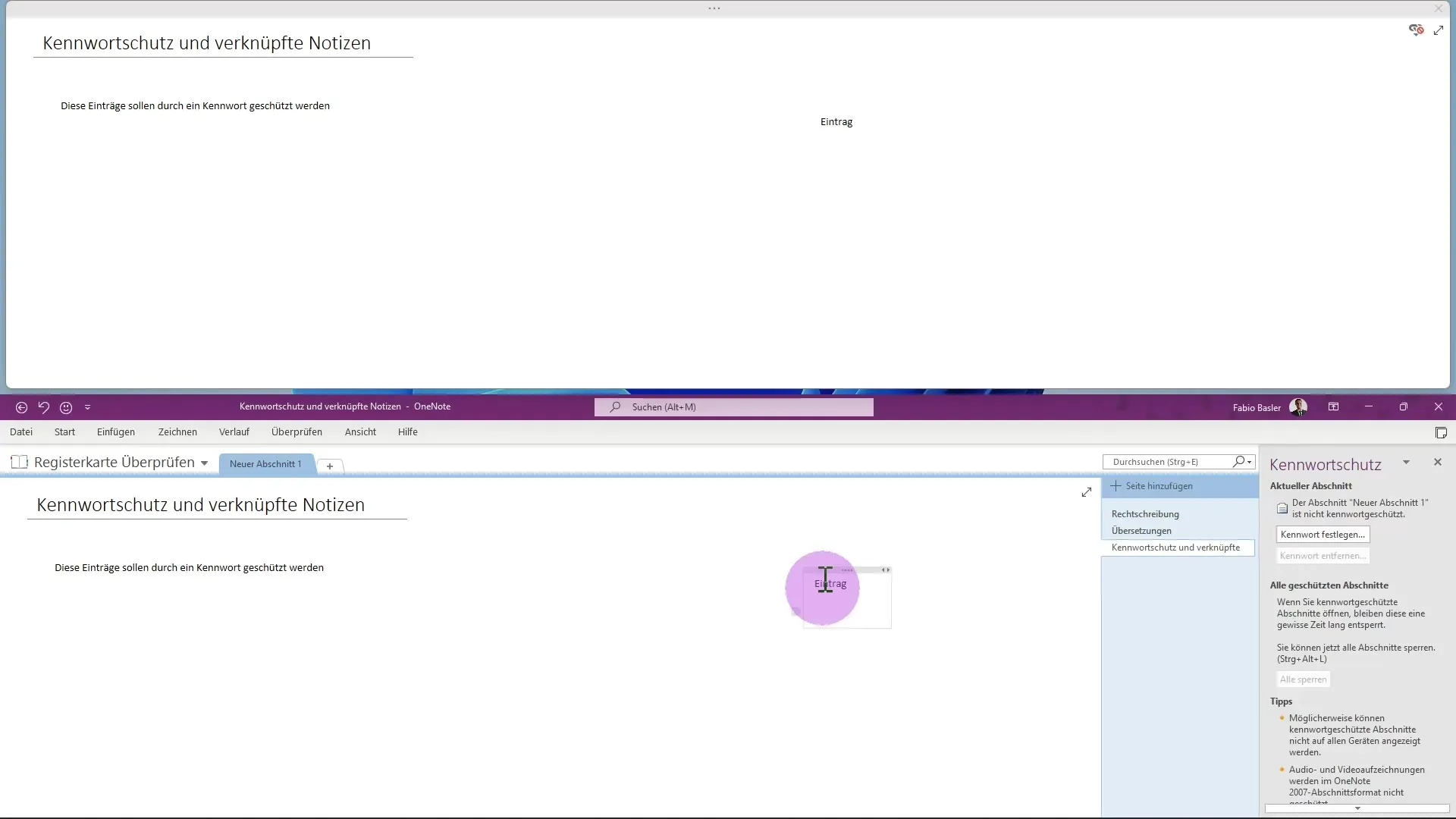Click the notes feed icon below the window controls

tap(1441, 432)
